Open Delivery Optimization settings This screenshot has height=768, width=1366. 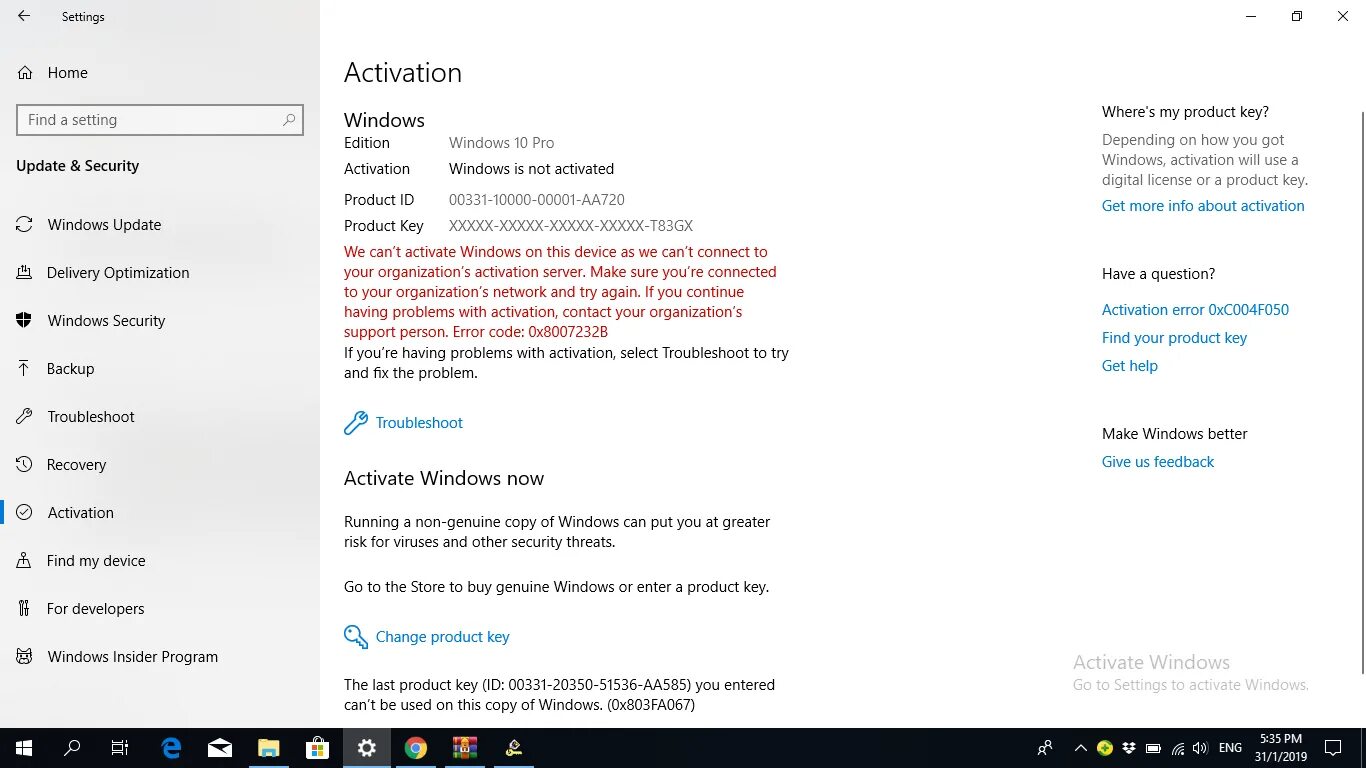point(160,272)
